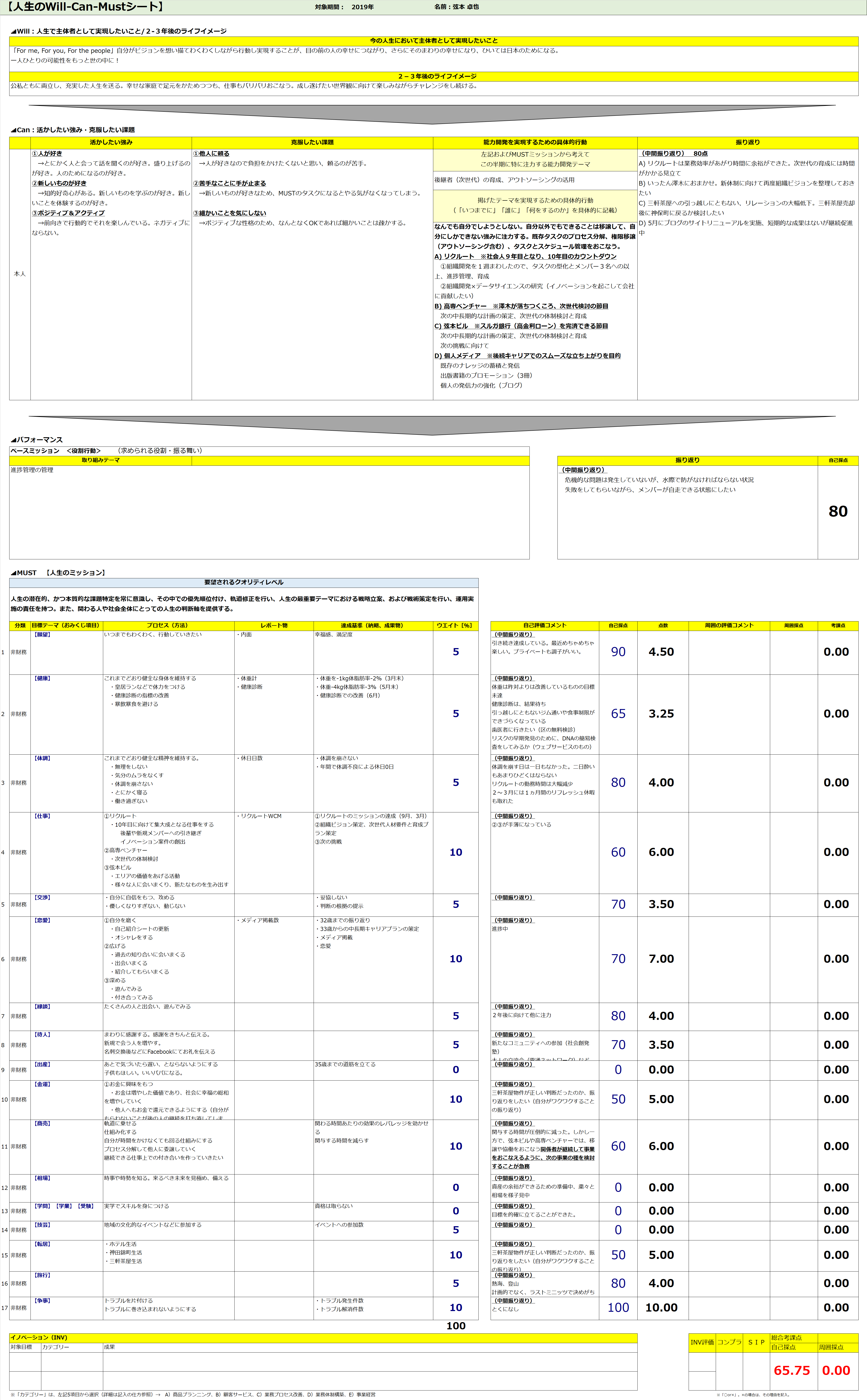Select the 活かしたい強み column header

111,142
